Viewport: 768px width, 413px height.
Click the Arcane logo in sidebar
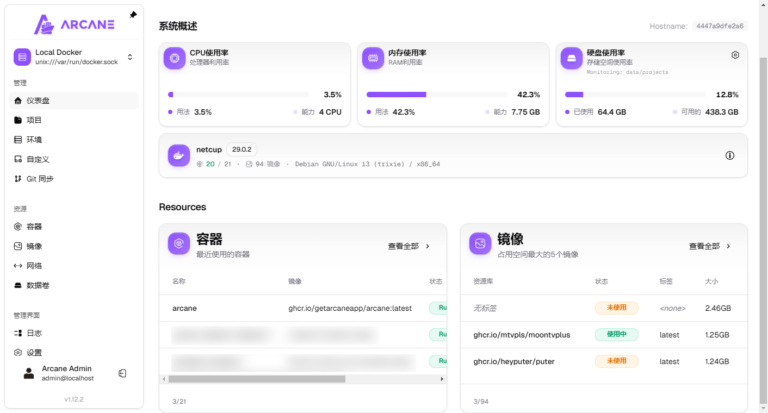[x=74, y=24]
